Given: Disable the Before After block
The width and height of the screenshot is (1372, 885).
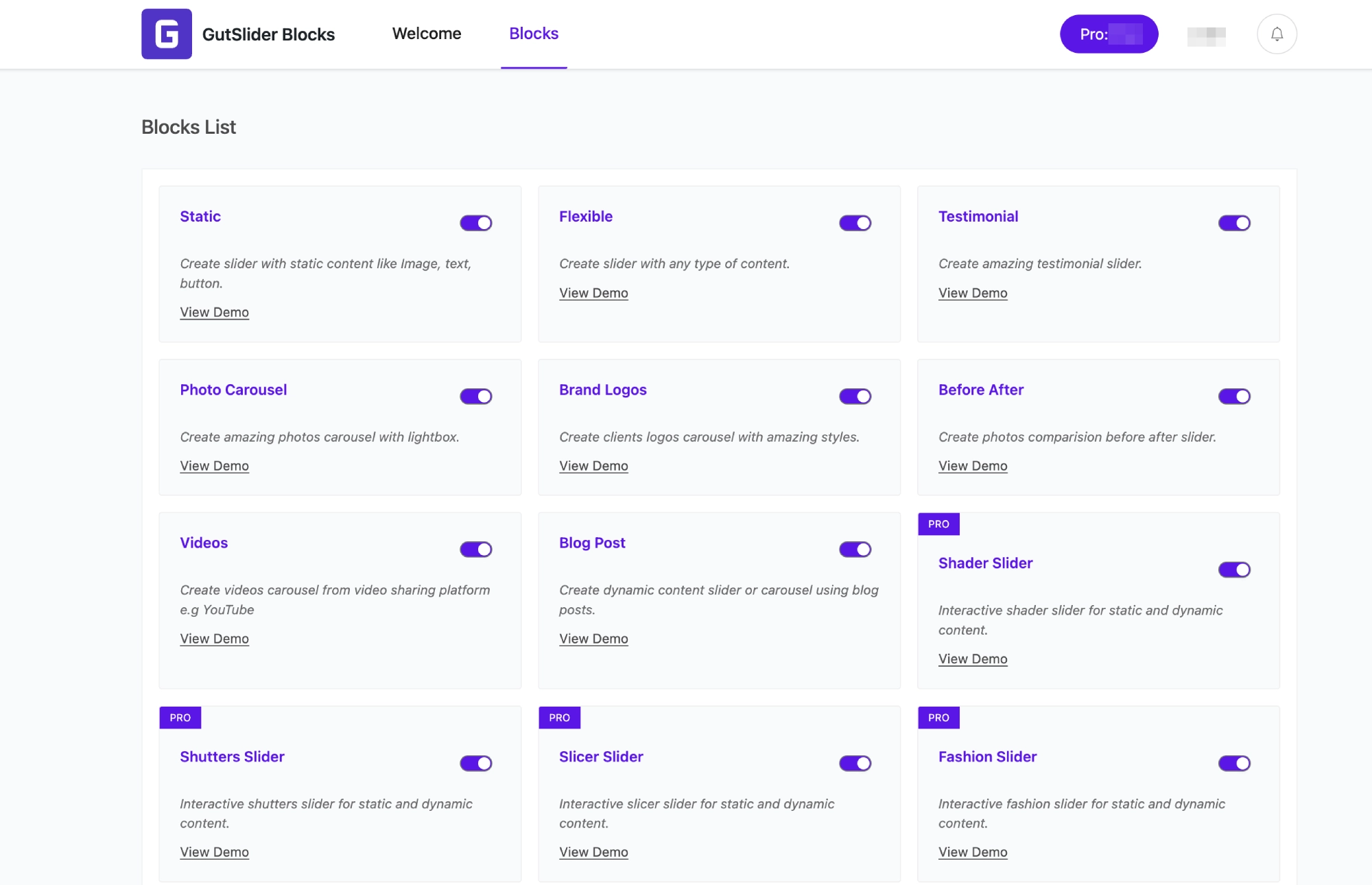Looking at the screenshot, I should pyautogui.click(x=1234, y=396).
